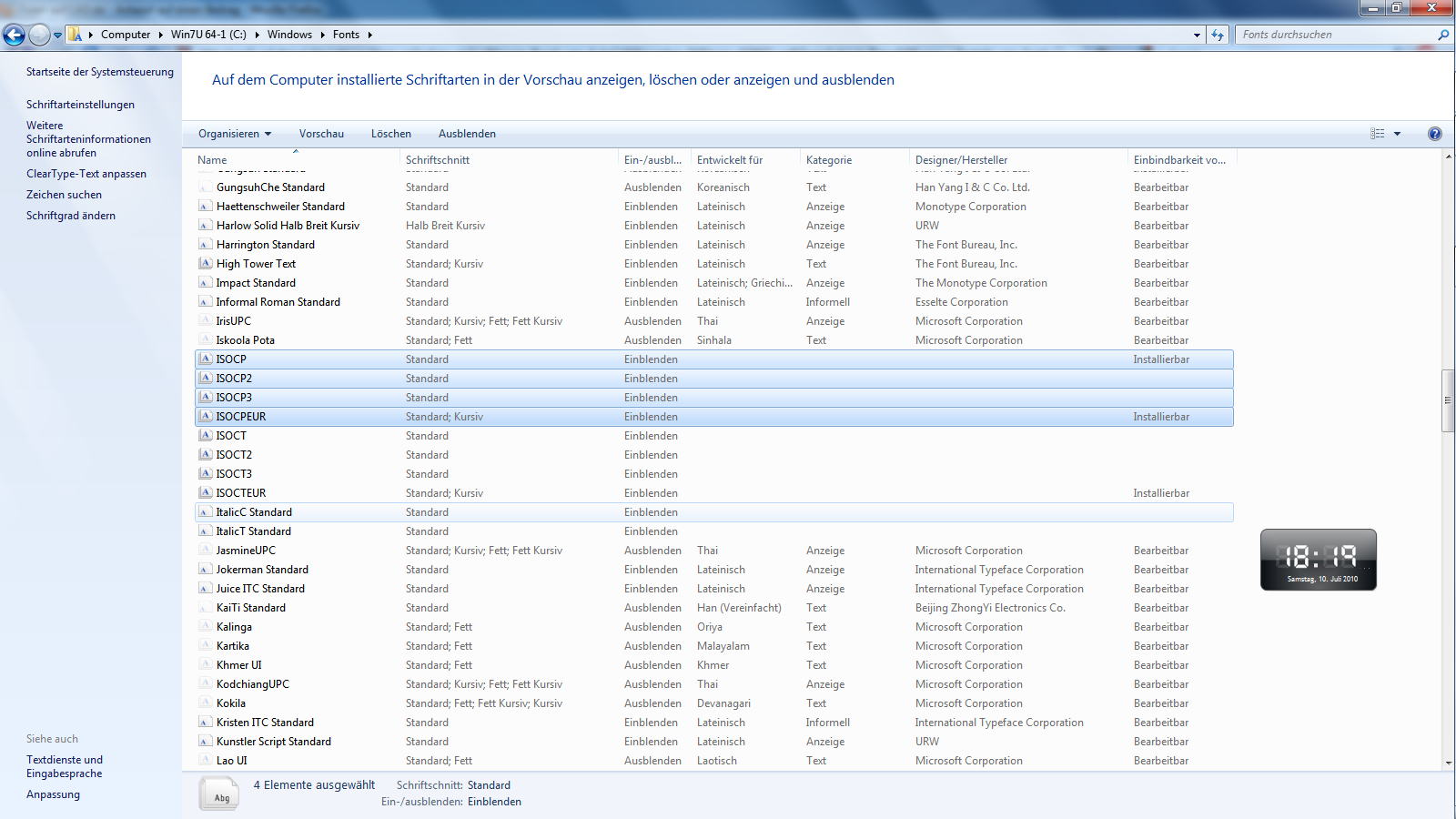This screenshot has width=1456, height=819.
Task: Sort by 'Entwickelt für' column header
Action: 745,160
